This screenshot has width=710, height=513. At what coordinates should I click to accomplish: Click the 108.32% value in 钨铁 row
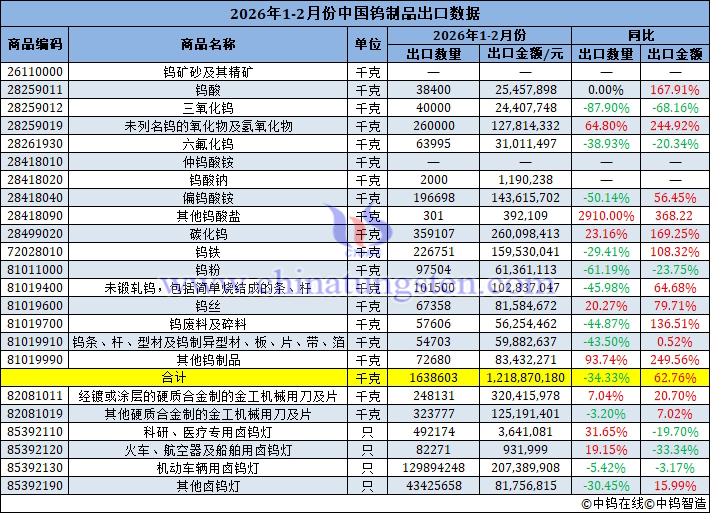(675, 252)
